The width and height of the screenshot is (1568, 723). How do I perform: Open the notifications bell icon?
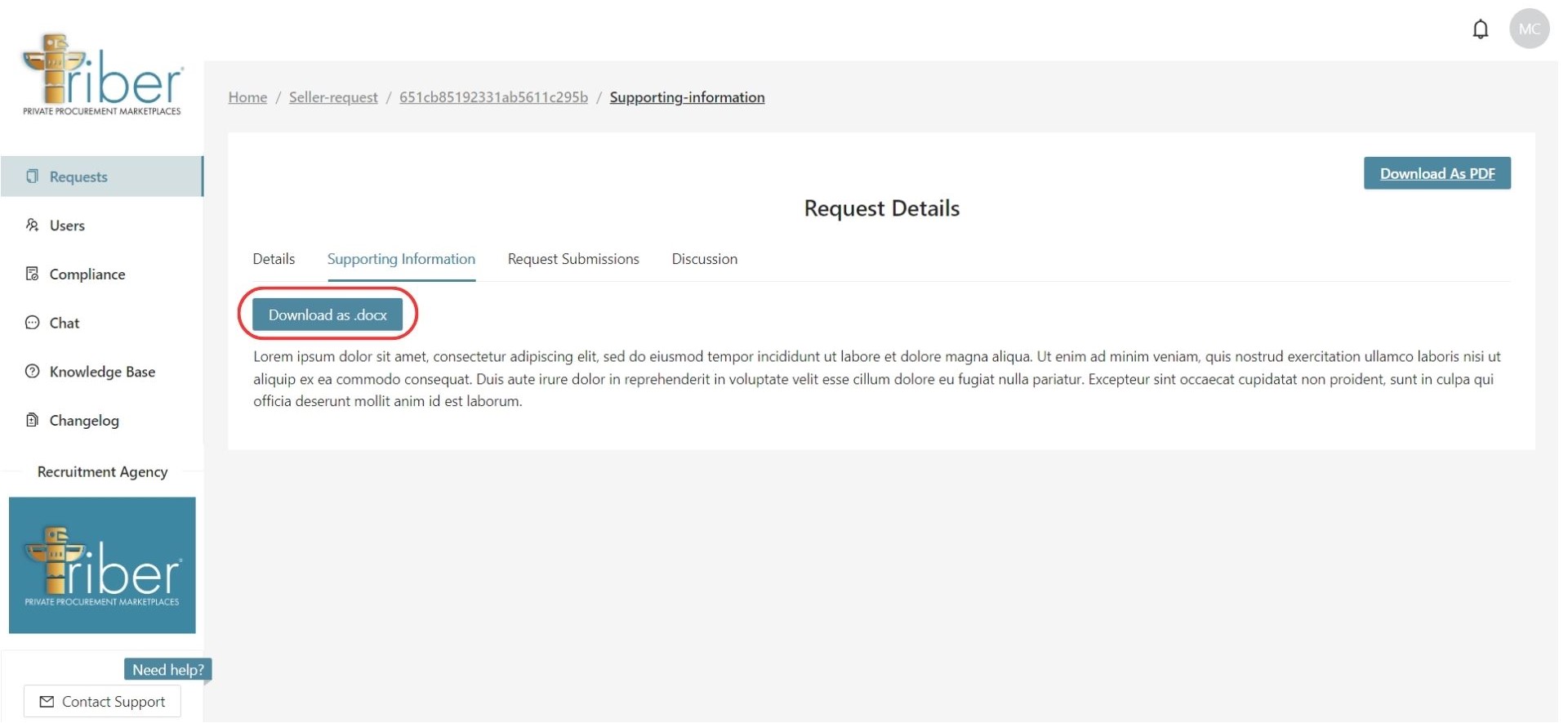click(x=1480, y=29)
